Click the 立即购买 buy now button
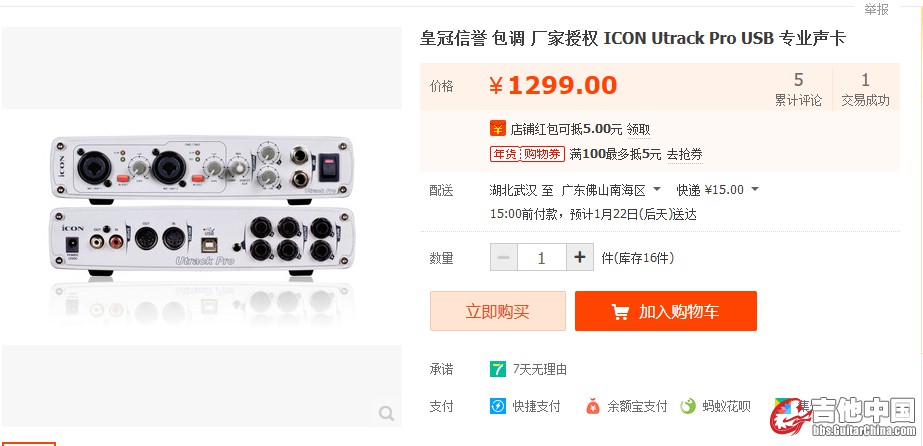The width and height of the screenshot is (923, 446). 498,311
